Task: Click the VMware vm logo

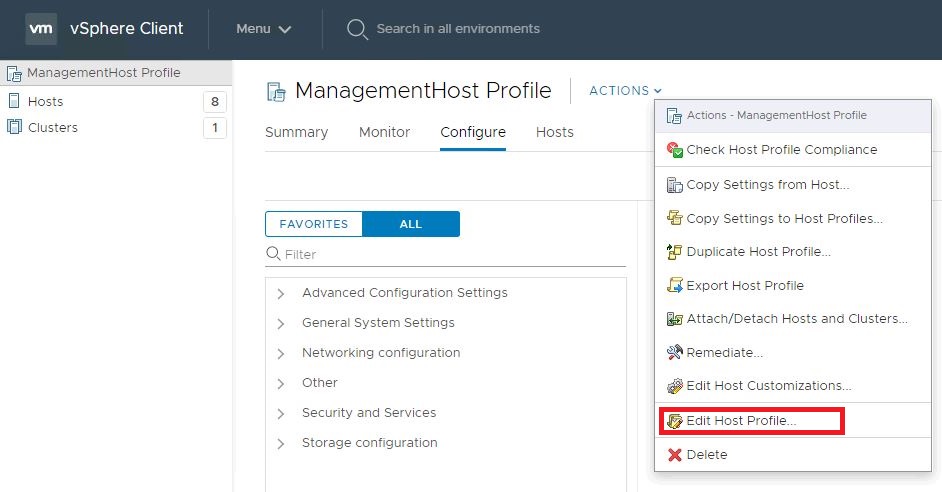Action: pyautogui.click(x=41, y=29)
